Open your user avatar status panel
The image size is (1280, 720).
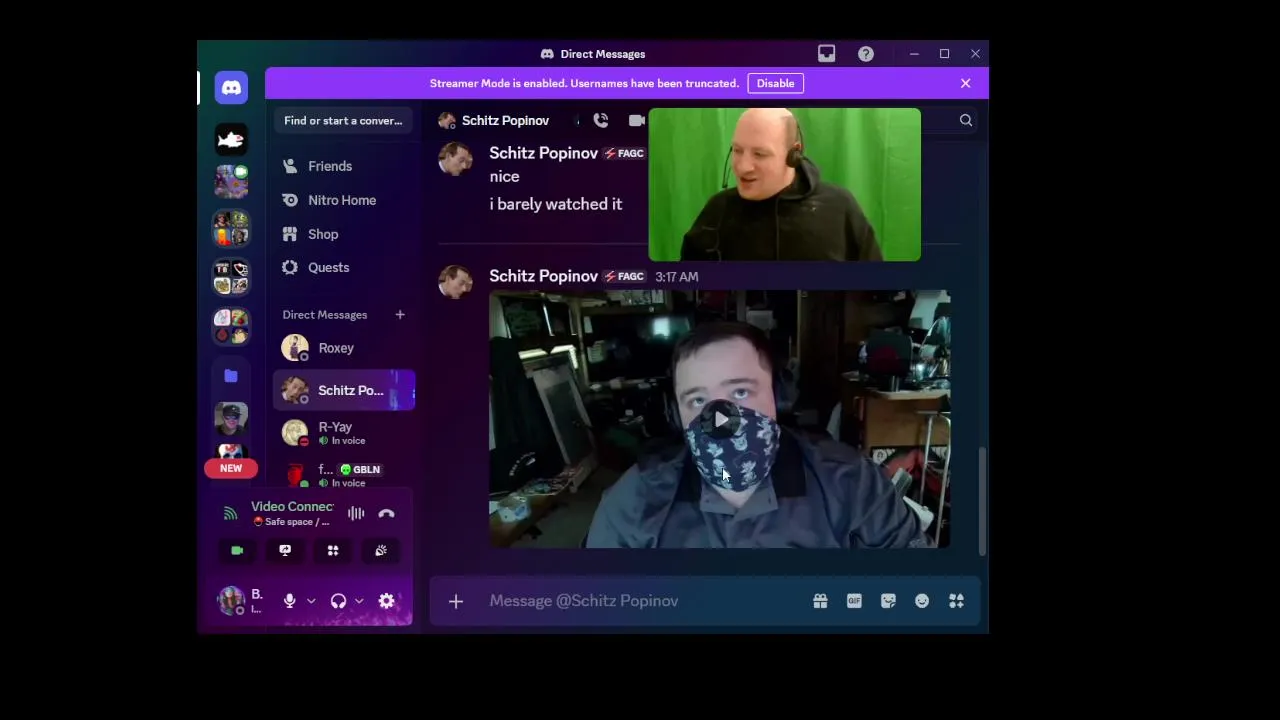(231, 601)
